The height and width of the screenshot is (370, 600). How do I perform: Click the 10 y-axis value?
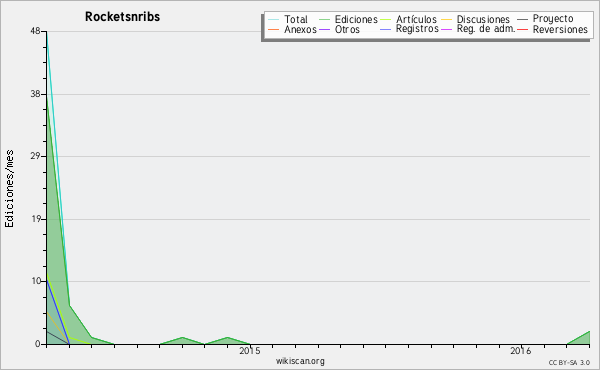tap(36, 281)
